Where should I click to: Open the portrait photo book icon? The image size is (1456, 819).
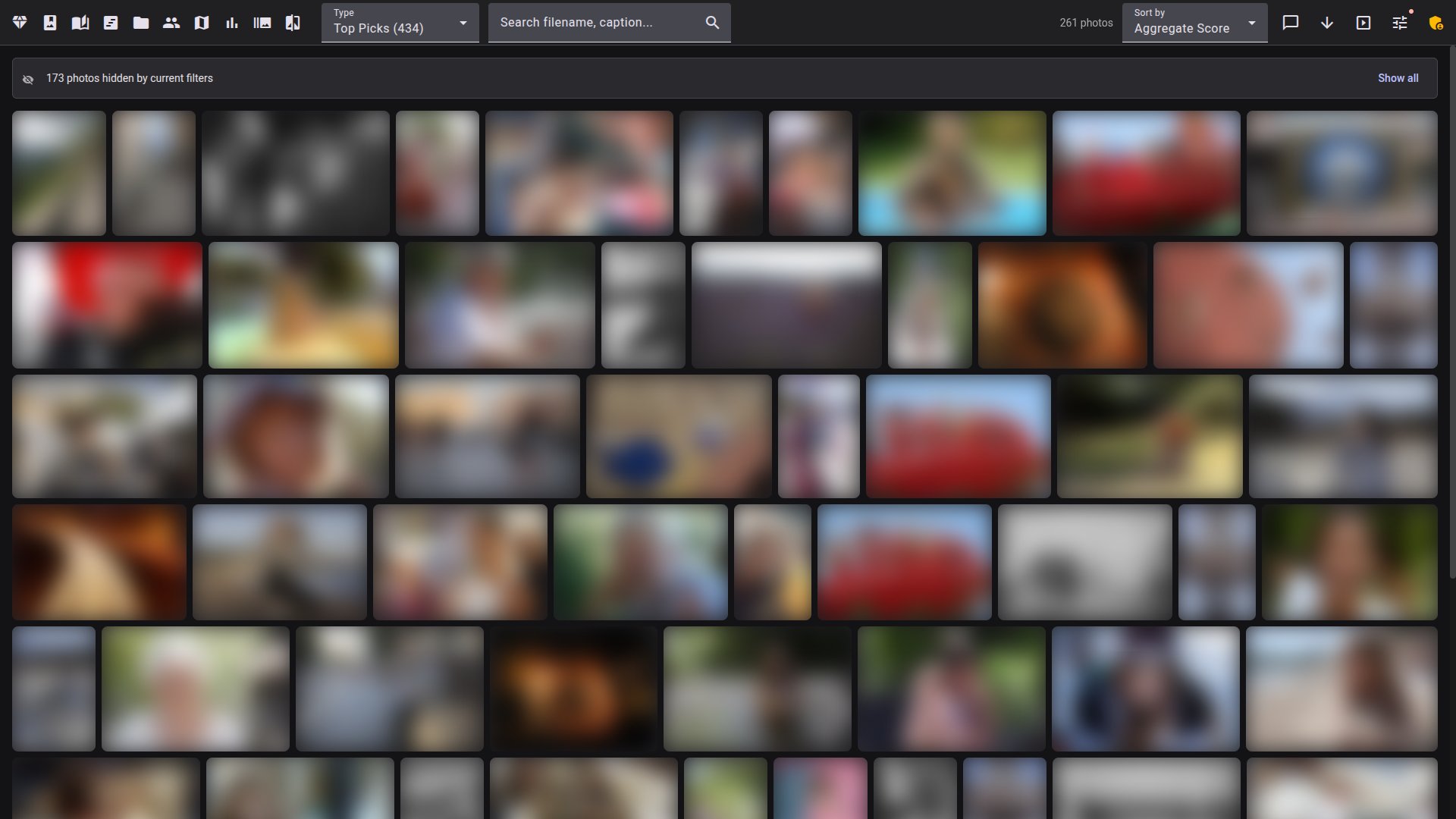[50, 23]
